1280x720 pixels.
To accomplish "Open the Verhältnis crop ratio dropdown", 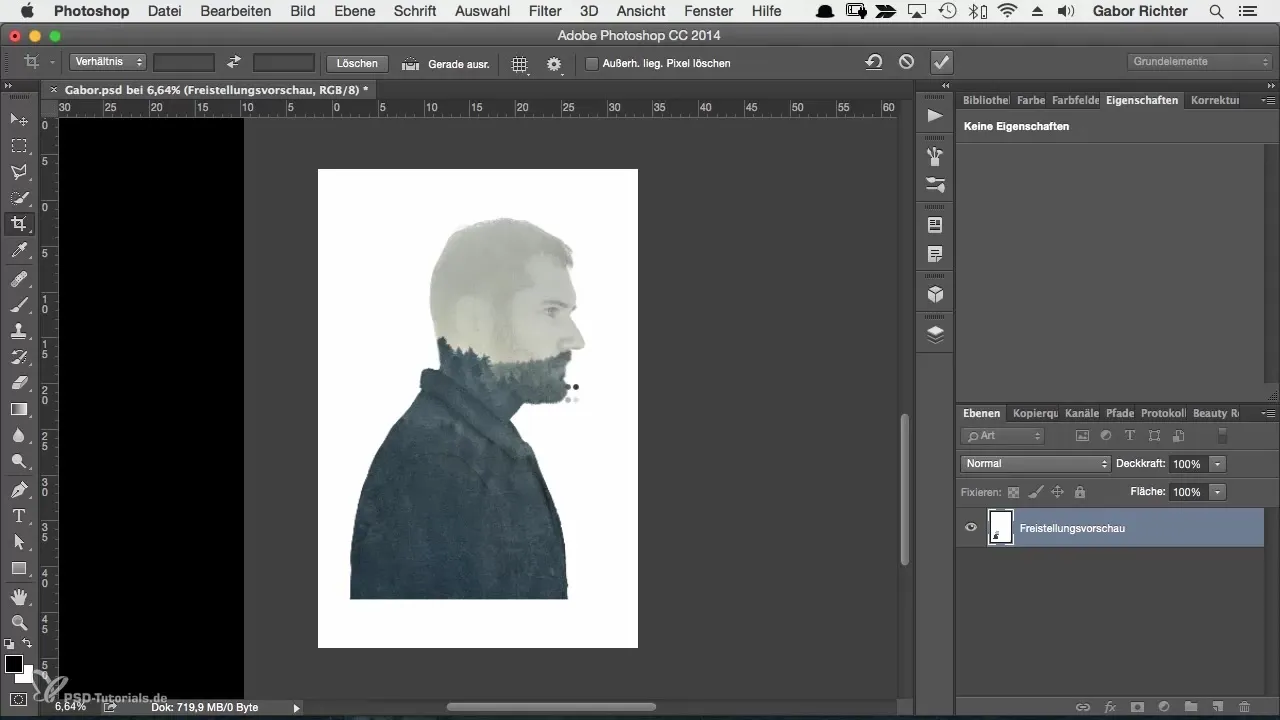I will 109,62.
